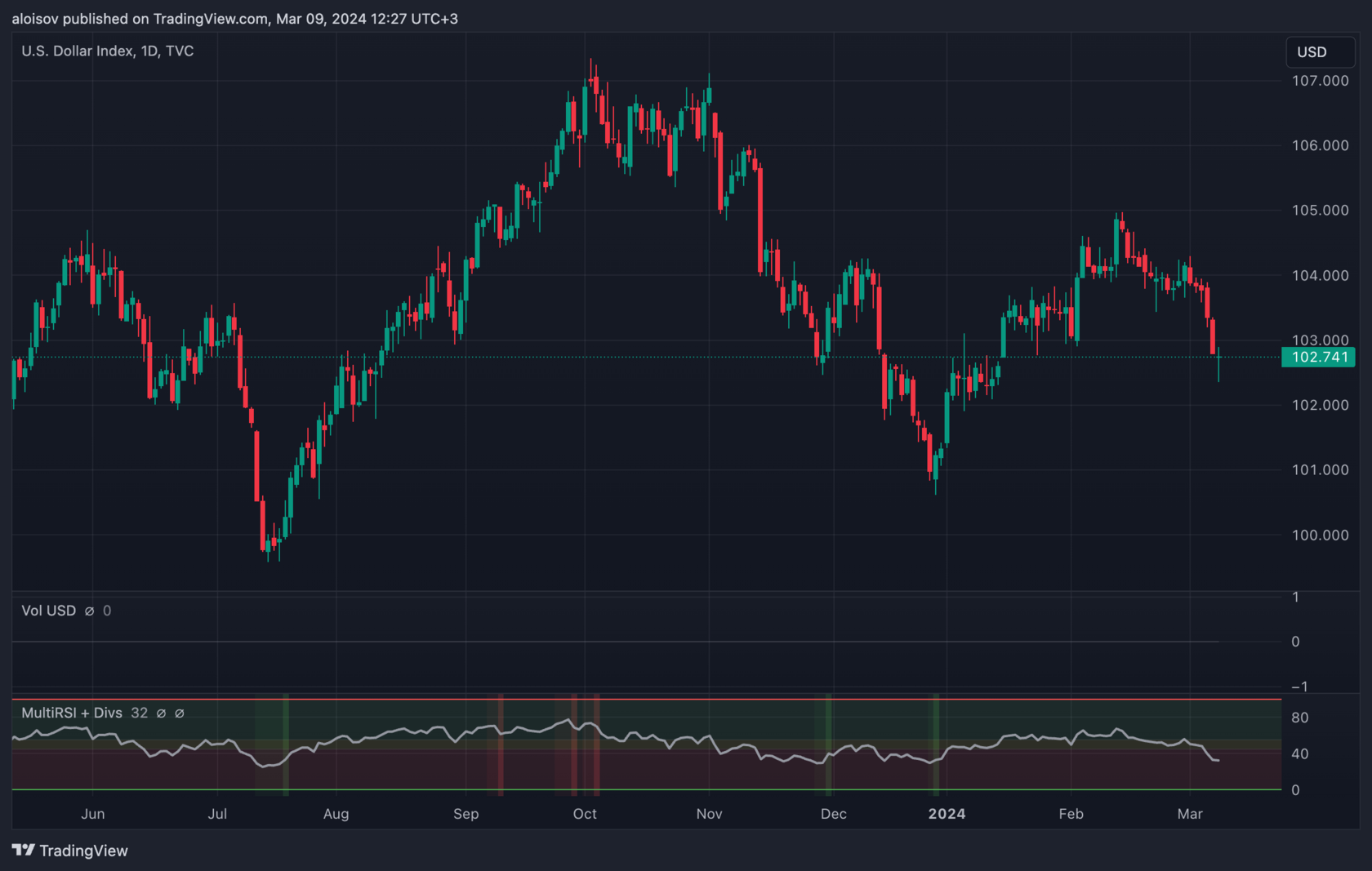
Task: Click the Dec label on the time axis
Action: coord(833,814)
